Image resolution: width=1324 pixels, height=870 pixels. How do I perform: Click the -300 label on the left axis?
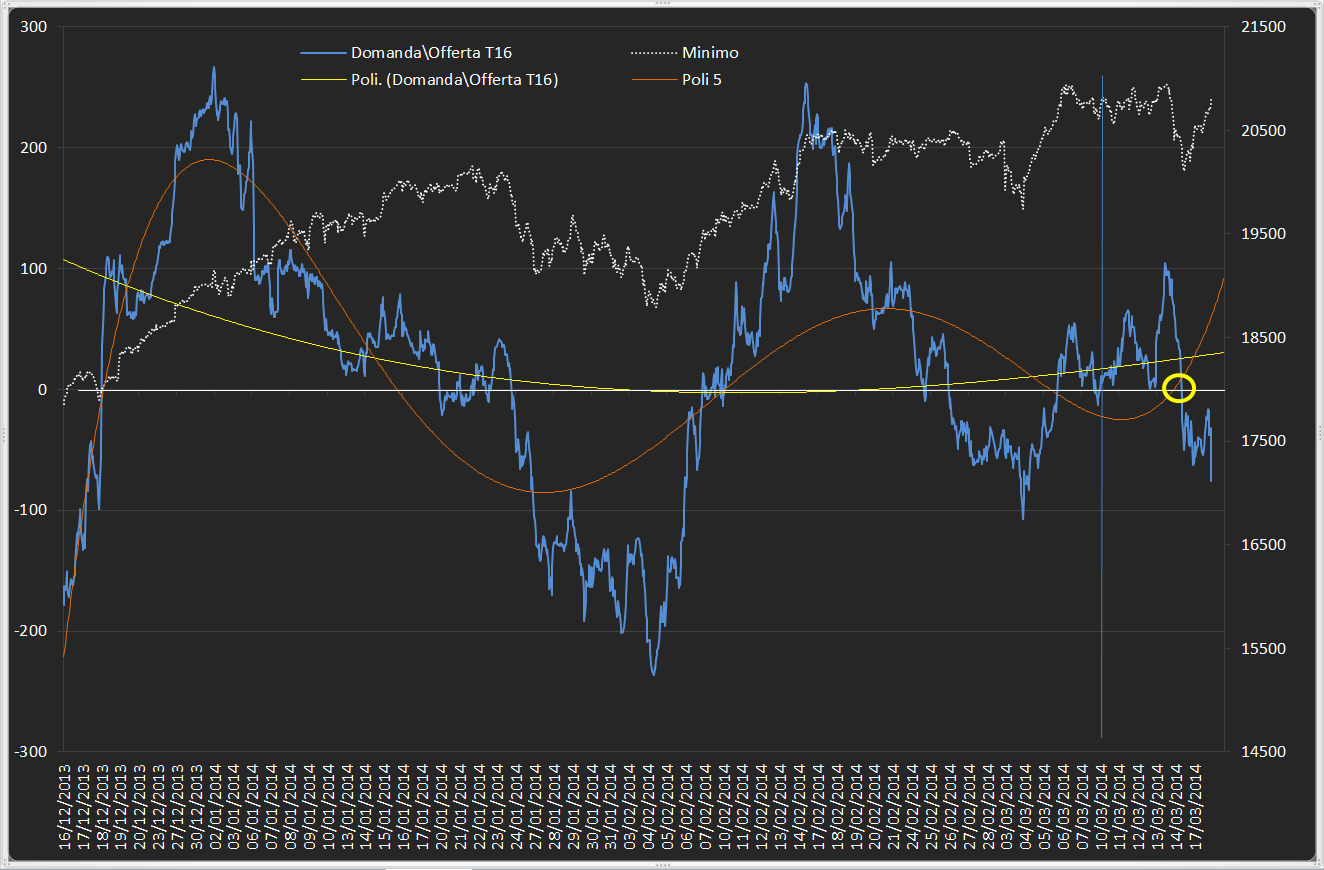pos(32,752)
